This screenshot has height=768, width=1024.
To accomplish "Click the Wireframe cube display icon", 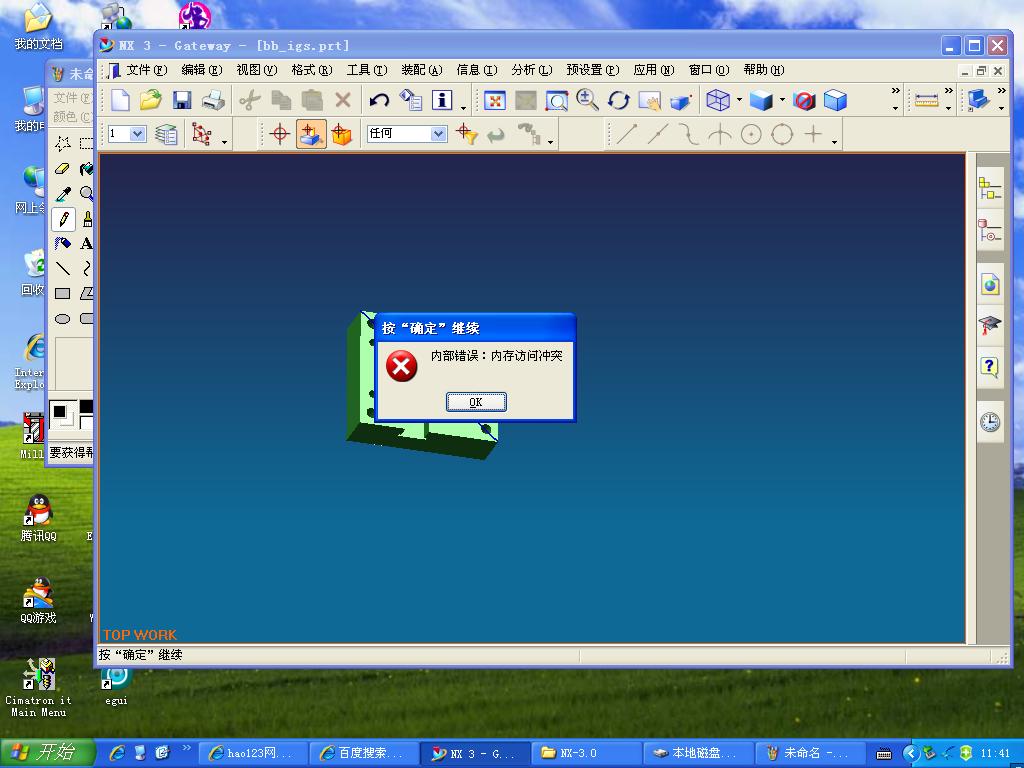I will [x=718, y=100].
